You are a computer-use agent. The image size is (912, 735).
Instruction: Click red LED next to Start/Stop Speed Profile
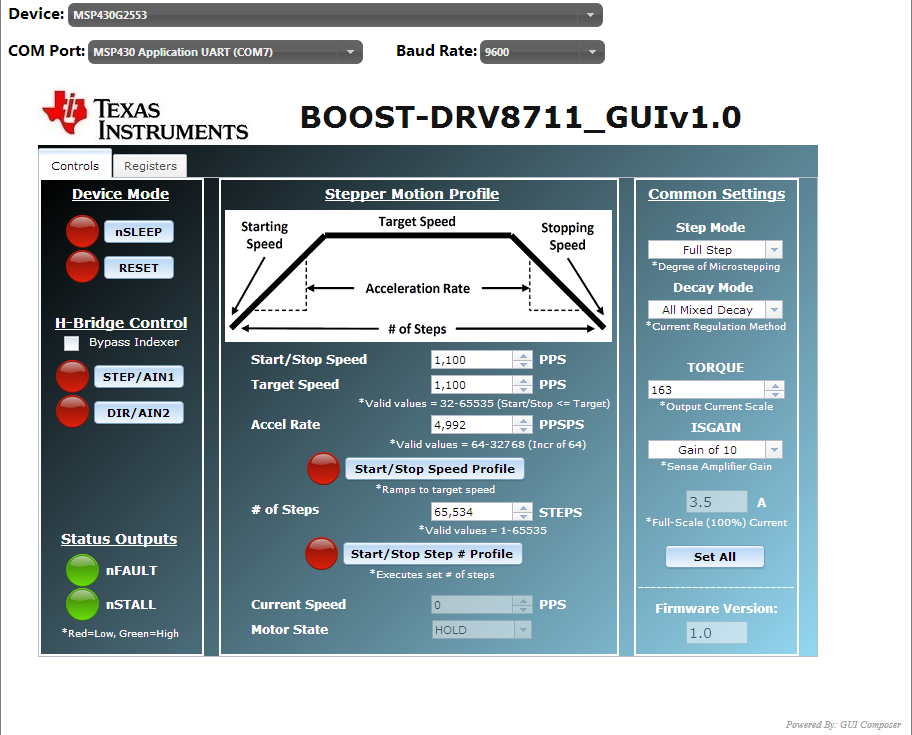click(323, 468)
